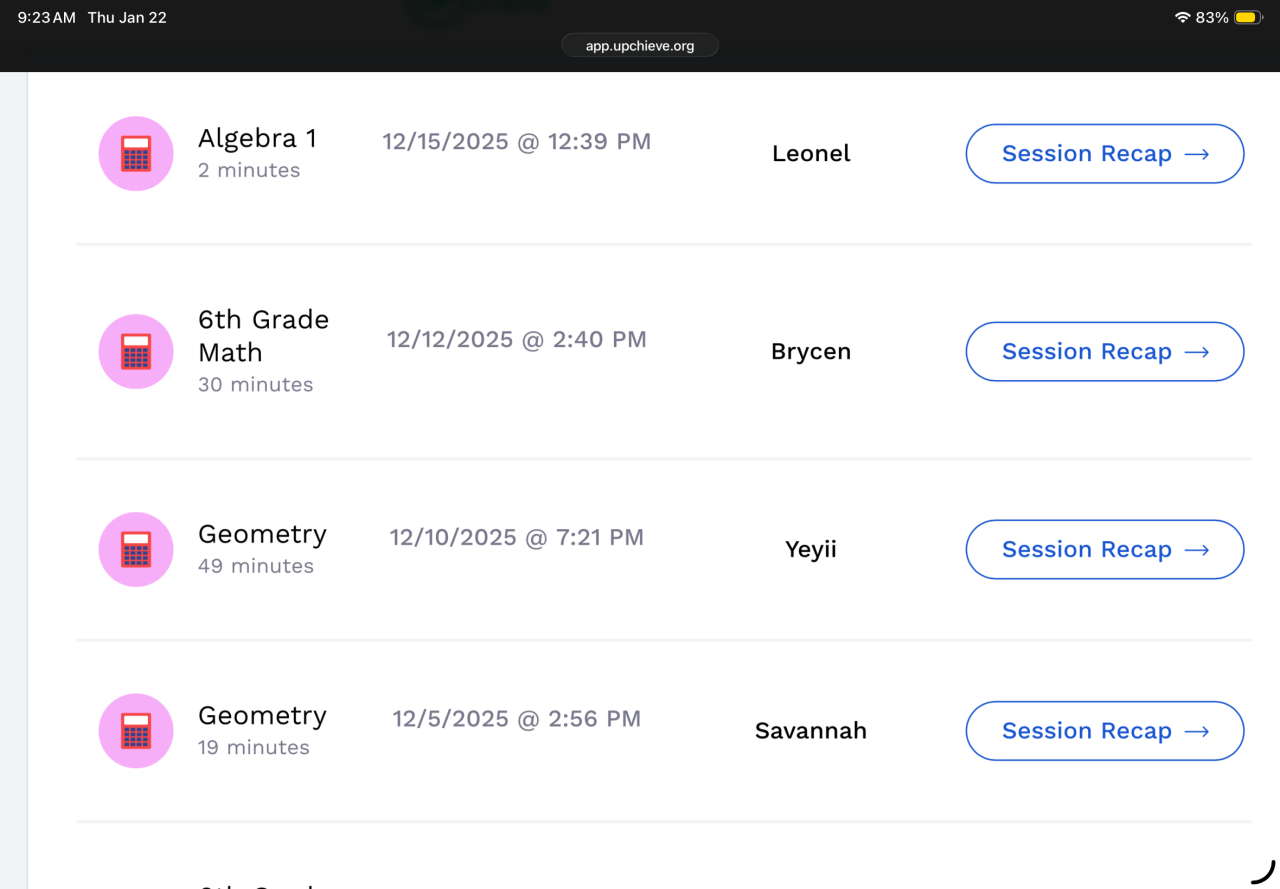Tap the battery indicator icon
Image resolution: width=1280 pixels, height=889 pixels.
[x=1248, y=18]
